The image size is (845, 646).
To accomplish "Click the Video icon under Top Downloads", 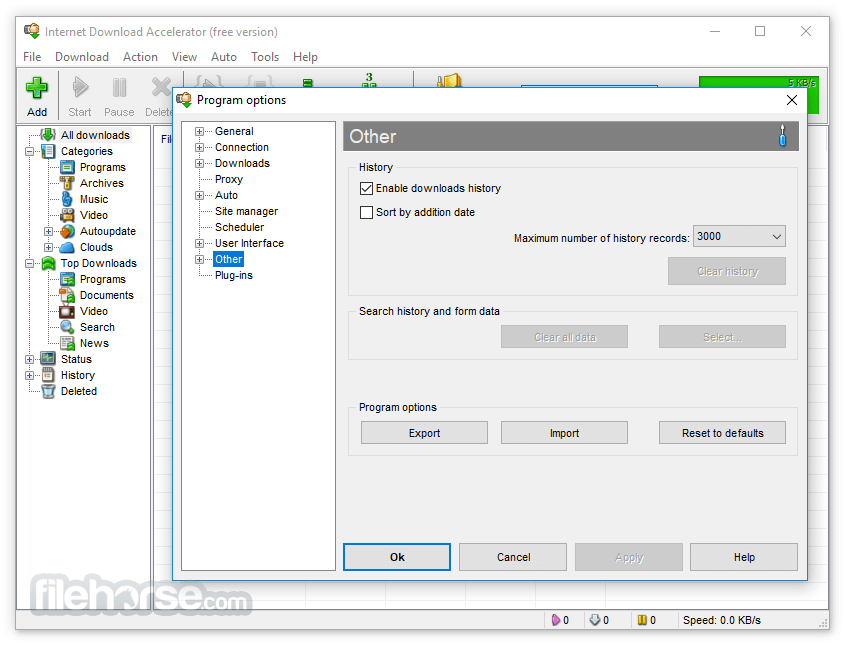I will 67,311.
